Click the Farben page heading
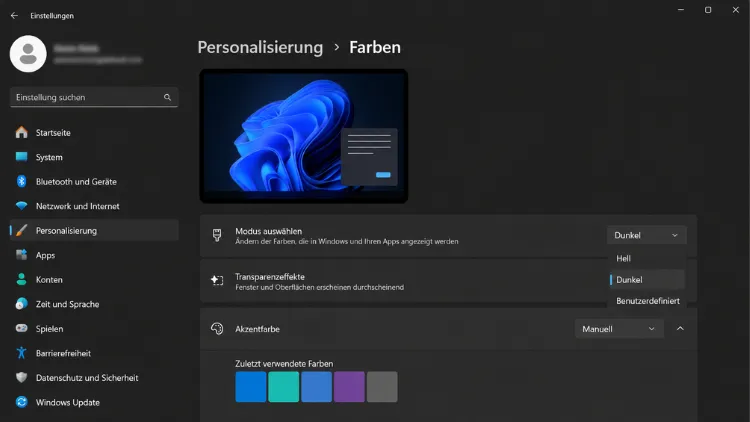750x422 pixels. coord(375,47)
